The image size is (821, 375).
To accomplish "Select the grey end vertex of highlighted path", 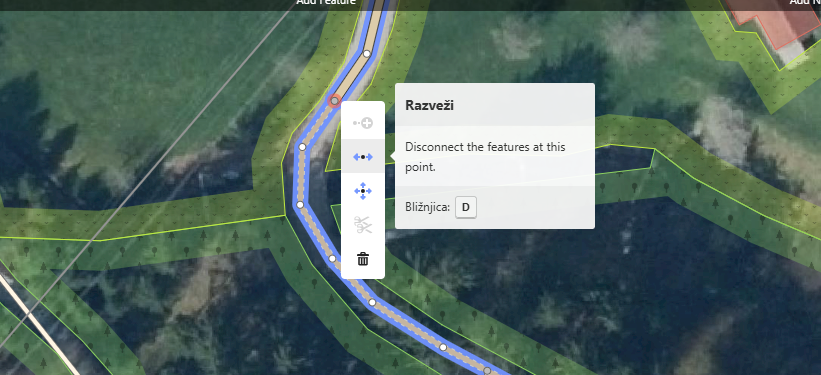I will 487,370.
